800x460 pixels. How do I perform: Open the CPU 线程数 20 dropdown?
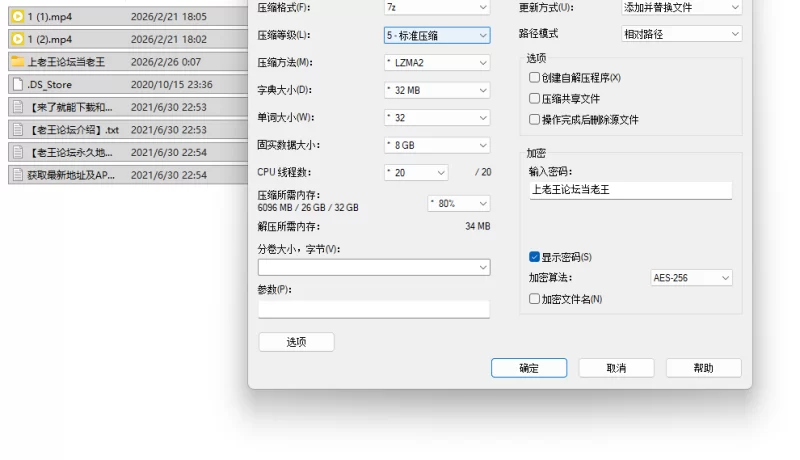[416, 173]
